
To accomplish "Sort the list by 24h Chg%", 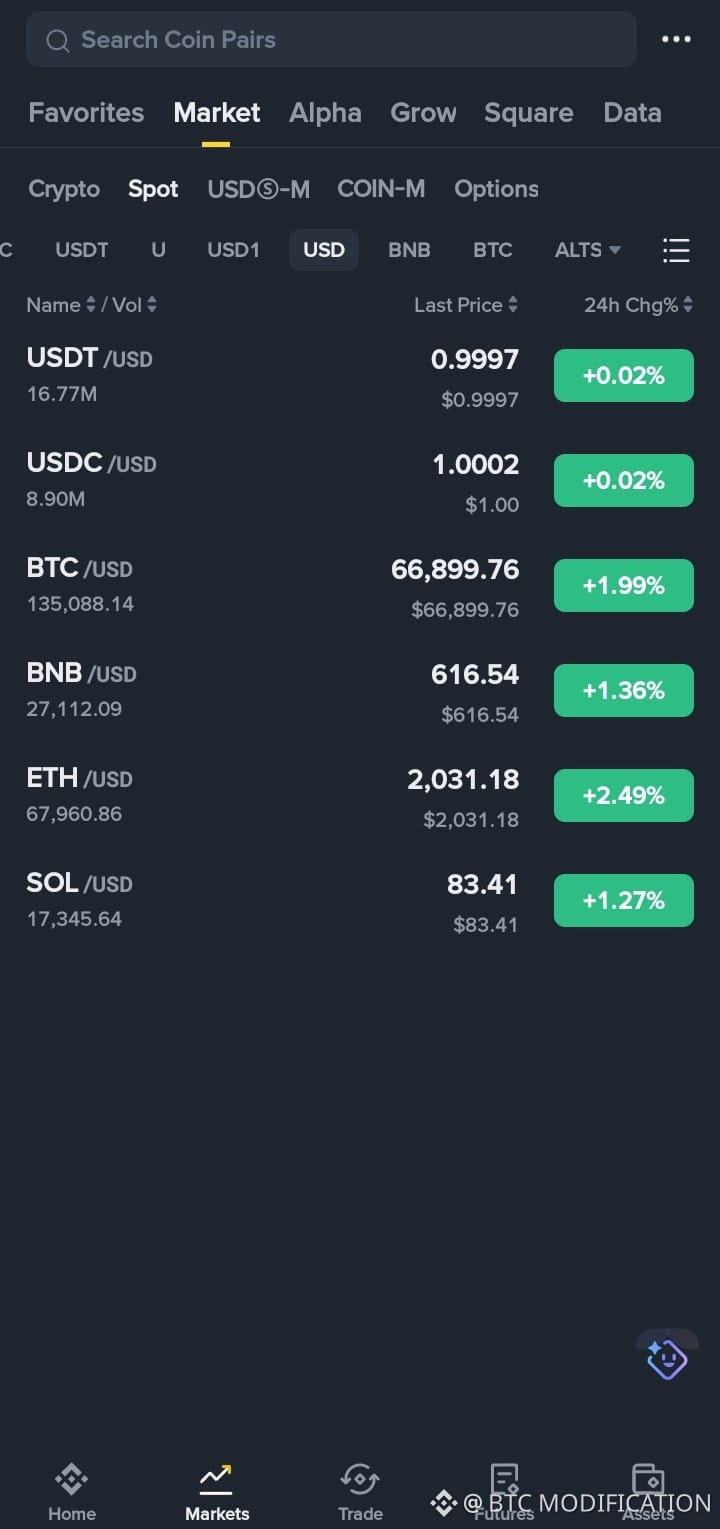I will [x=638, y=305].
